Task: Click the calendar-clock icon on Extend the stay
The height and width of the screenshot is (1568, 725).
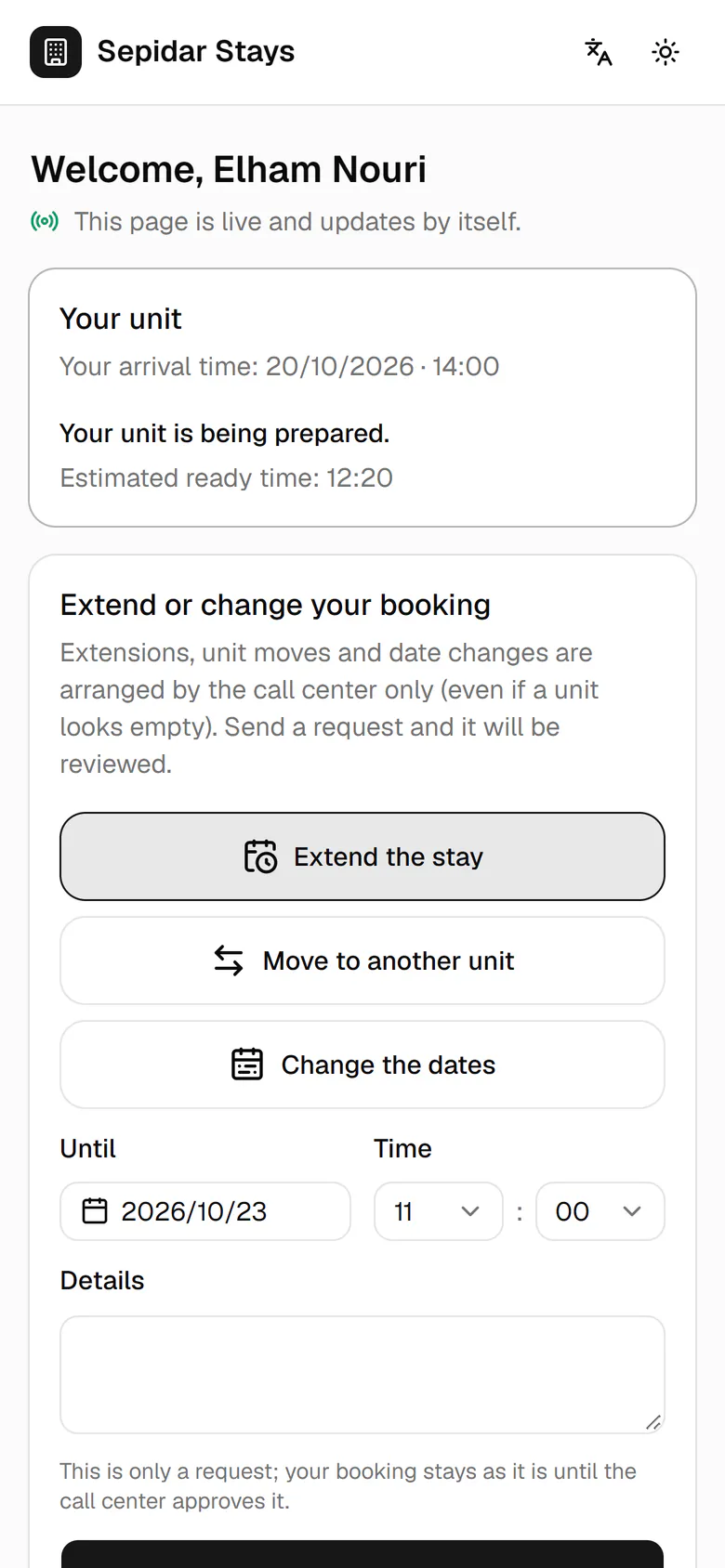Action: tap(260, 856)
